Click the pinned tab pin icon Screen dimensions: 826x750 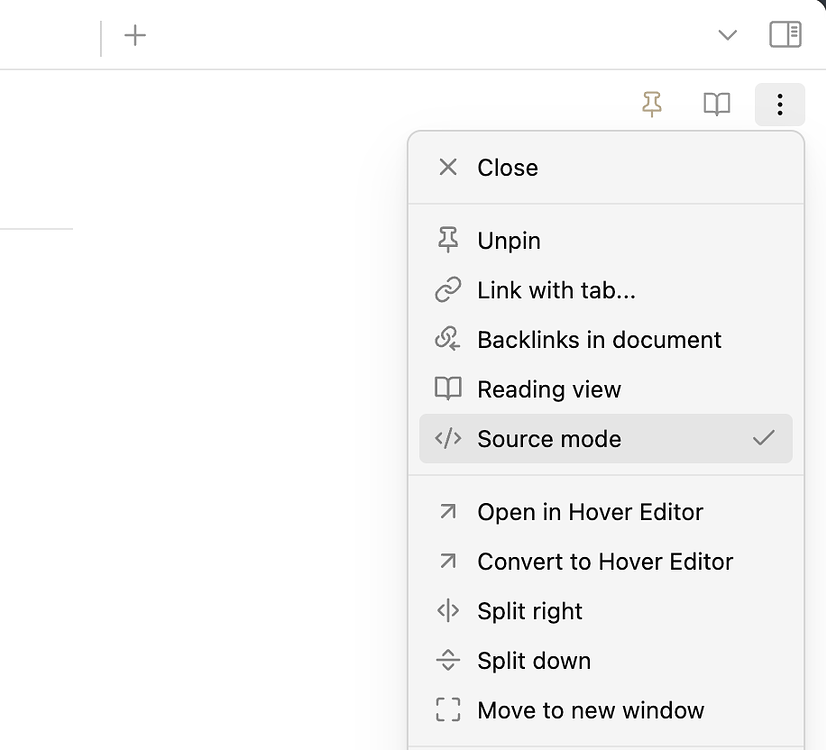click(652, 104)
